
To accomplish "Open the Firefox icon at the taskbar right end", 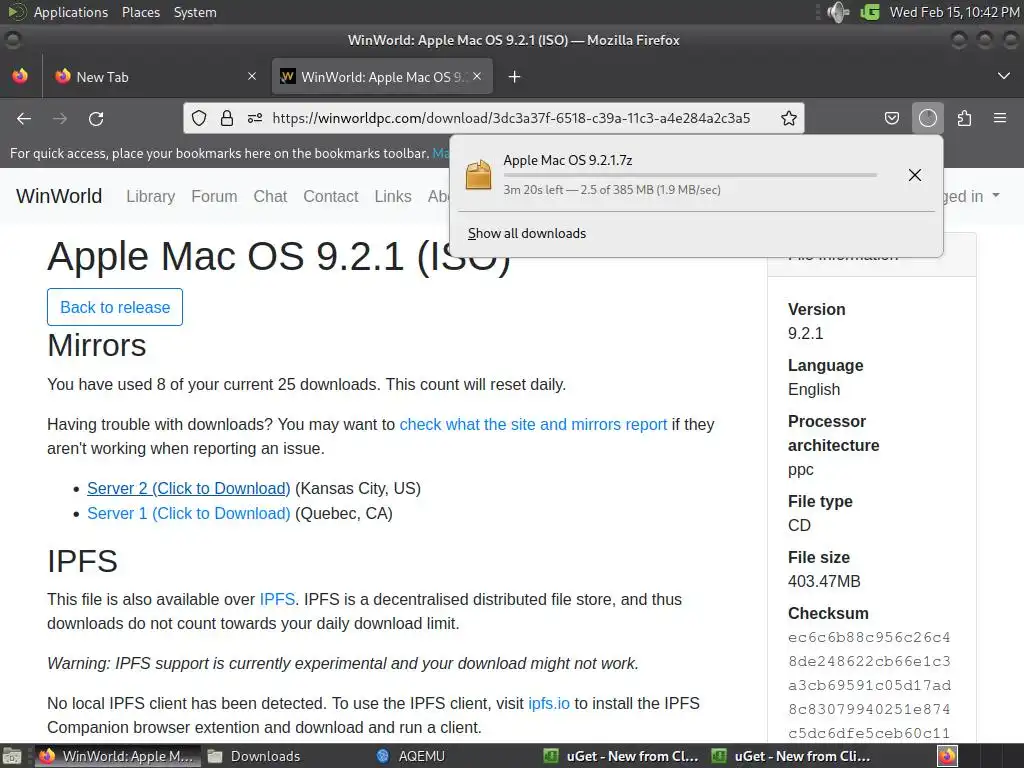I will (948, 756).
